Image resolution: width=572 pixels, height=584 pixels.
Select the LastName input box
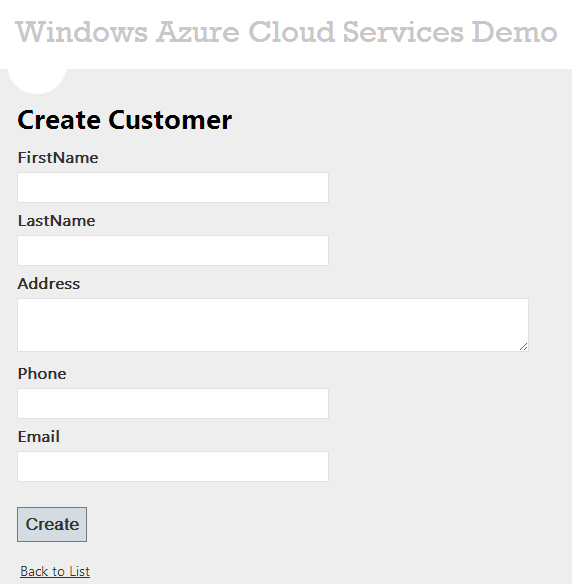pyautogui.click(x=173, y=250)
